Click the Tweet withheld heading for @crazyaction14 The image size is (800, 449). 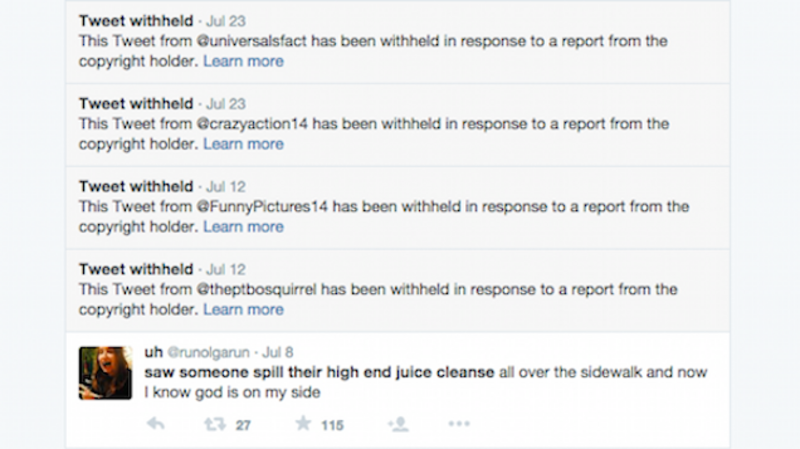pos(135,103)
